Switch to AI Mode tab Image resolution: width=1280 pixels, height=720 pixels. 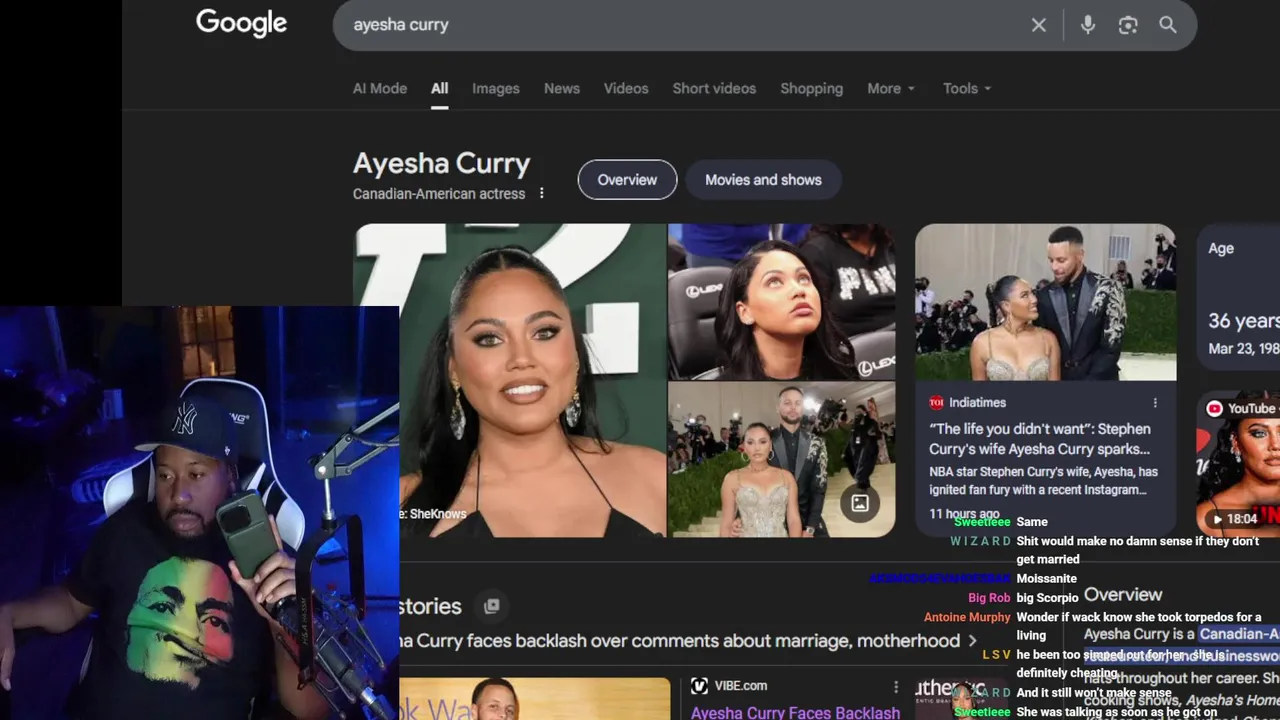pos(380,88)
